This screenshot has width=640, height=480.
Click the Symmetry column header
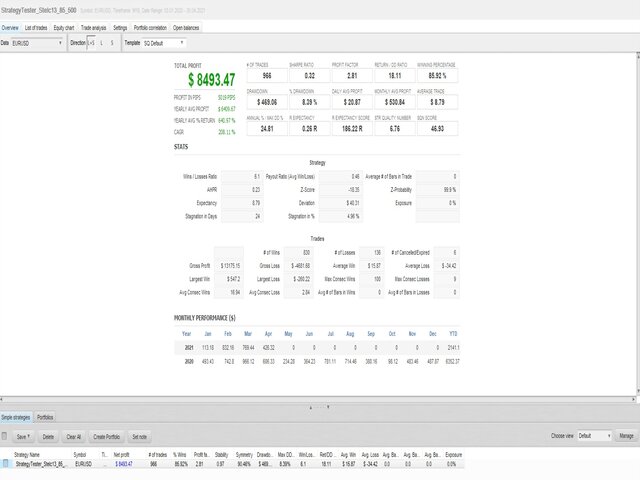pos(244,455)
